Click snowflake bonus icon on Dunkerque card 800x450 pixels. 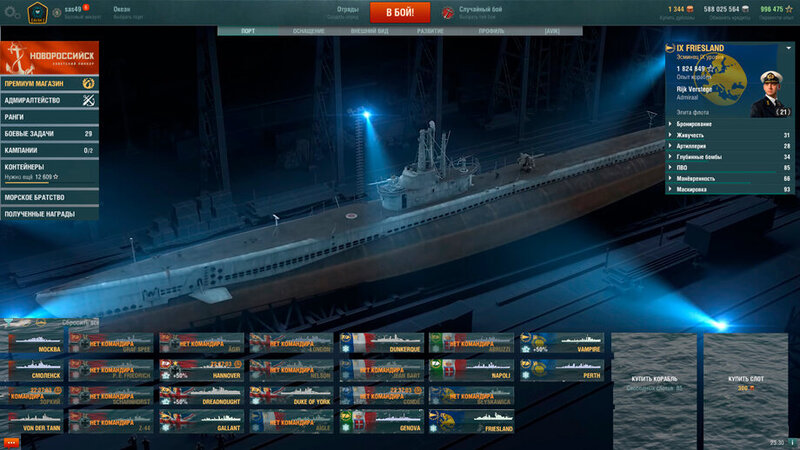(x=345, y=349)
